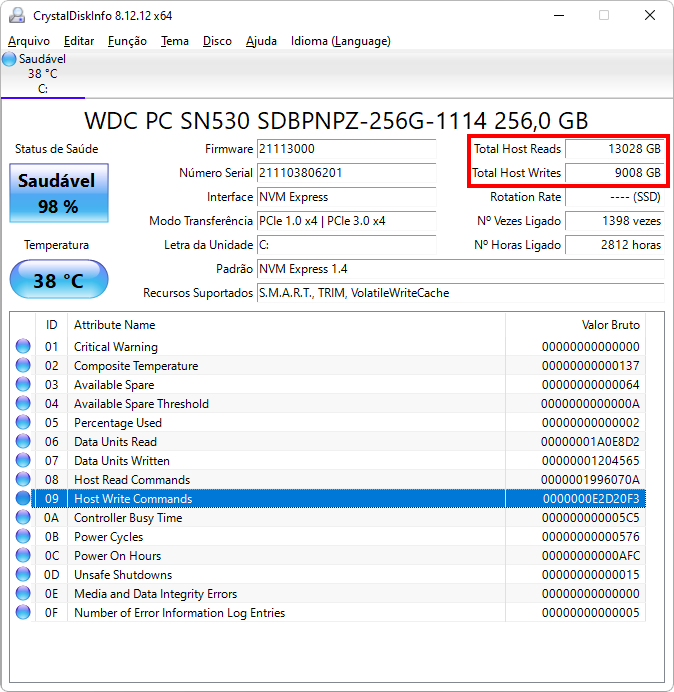Click status orb for Percentage Used row
Image resolution: width=674 pixels, height=692 pixels.
click(x=23, y=422)
